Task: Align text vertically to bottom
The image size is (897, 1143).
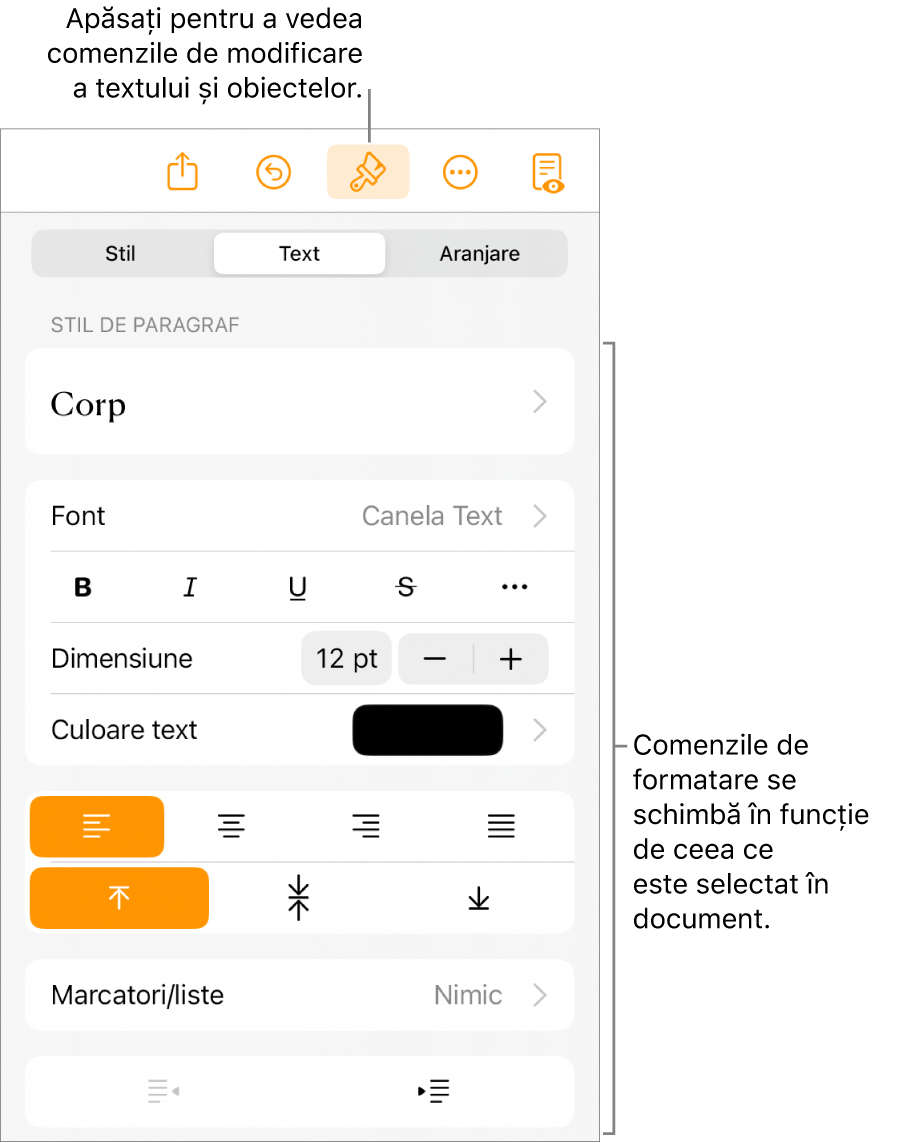Action: [x=479, y=898]
